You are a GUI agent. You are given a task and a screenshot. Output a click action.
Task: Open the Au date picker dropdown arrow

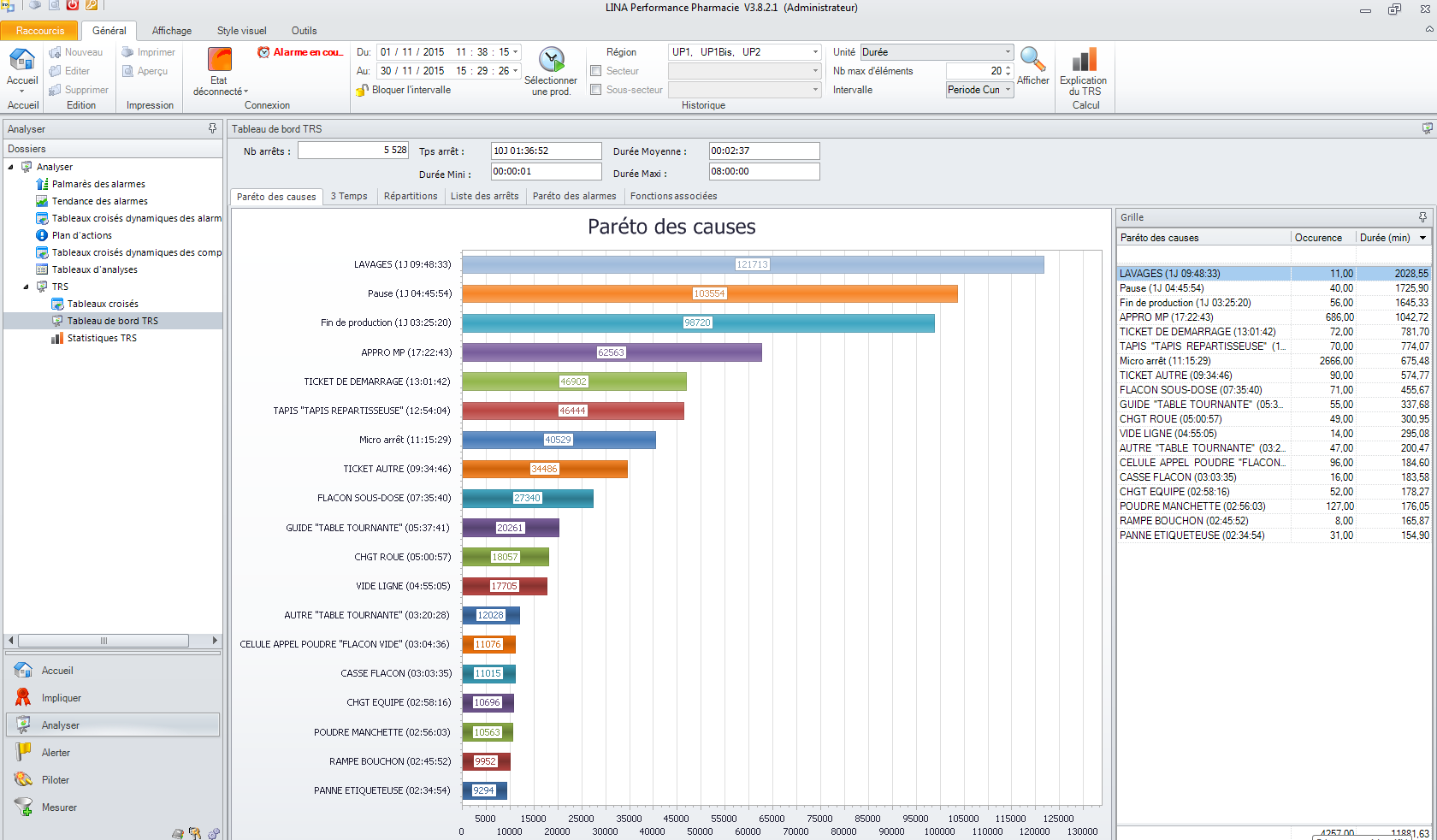click(x=515, y=71)
